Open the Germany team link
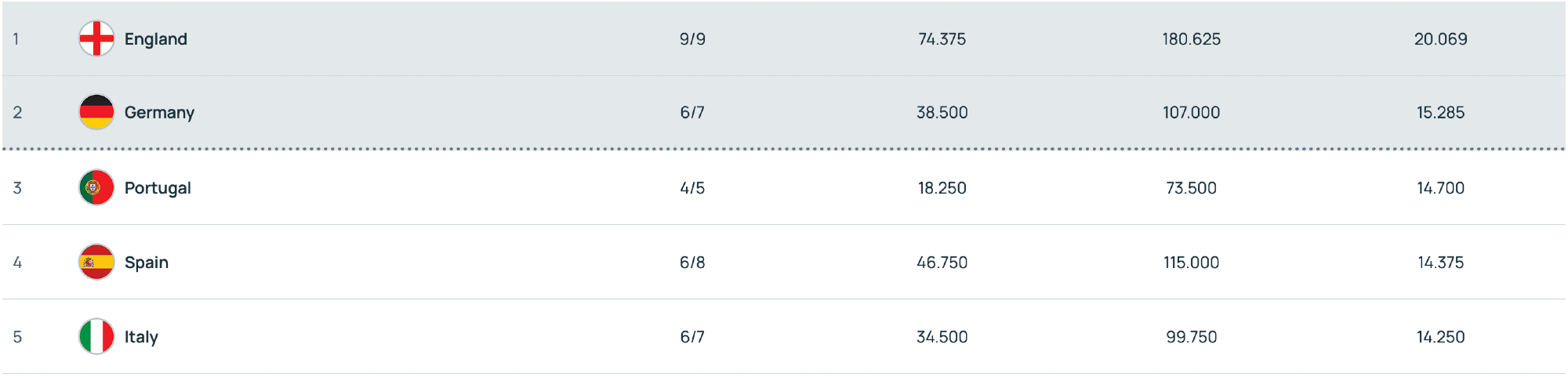 click(x=159, y=112)
